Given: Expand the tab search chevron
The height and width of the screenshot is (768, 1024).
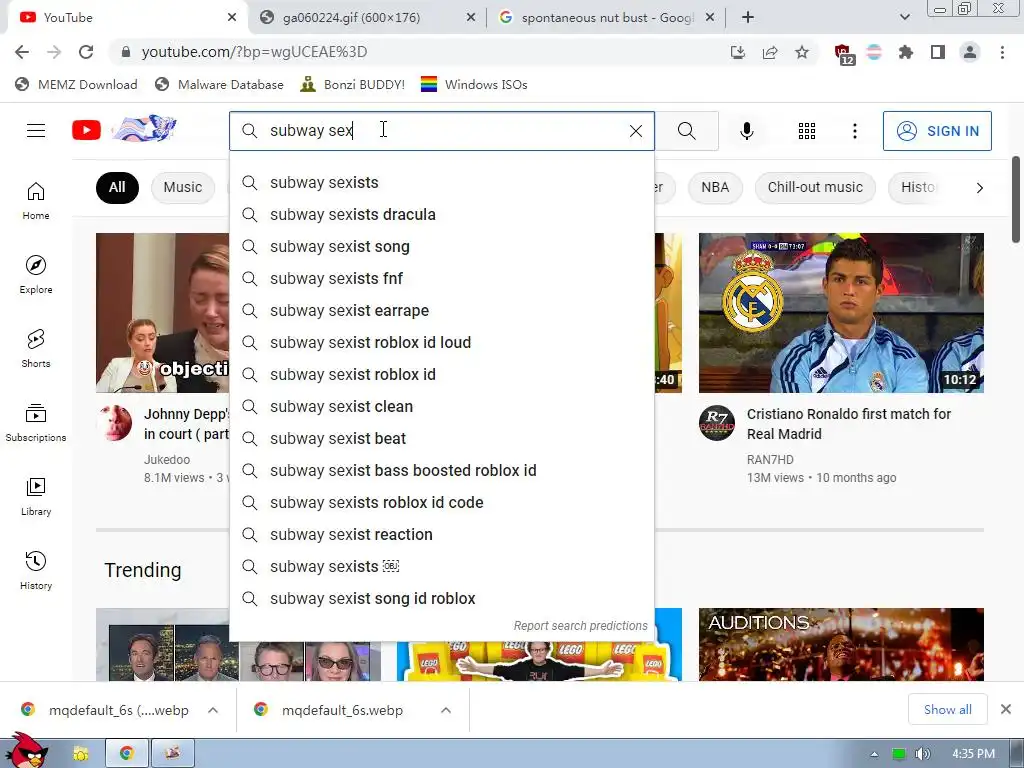Looking at the screenshot, I should [904, 18].
